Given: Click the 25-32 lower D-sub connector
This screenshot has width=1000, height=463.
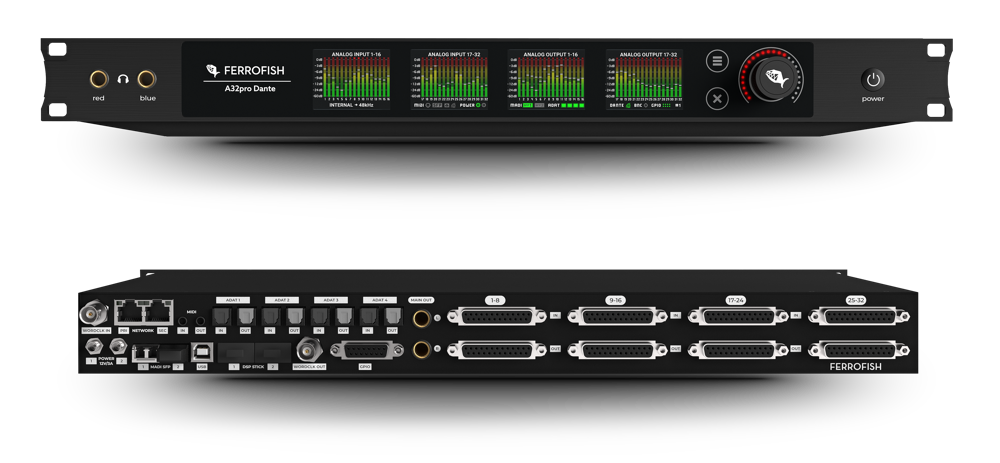Looking at the screenshot, I should point(858,349).
